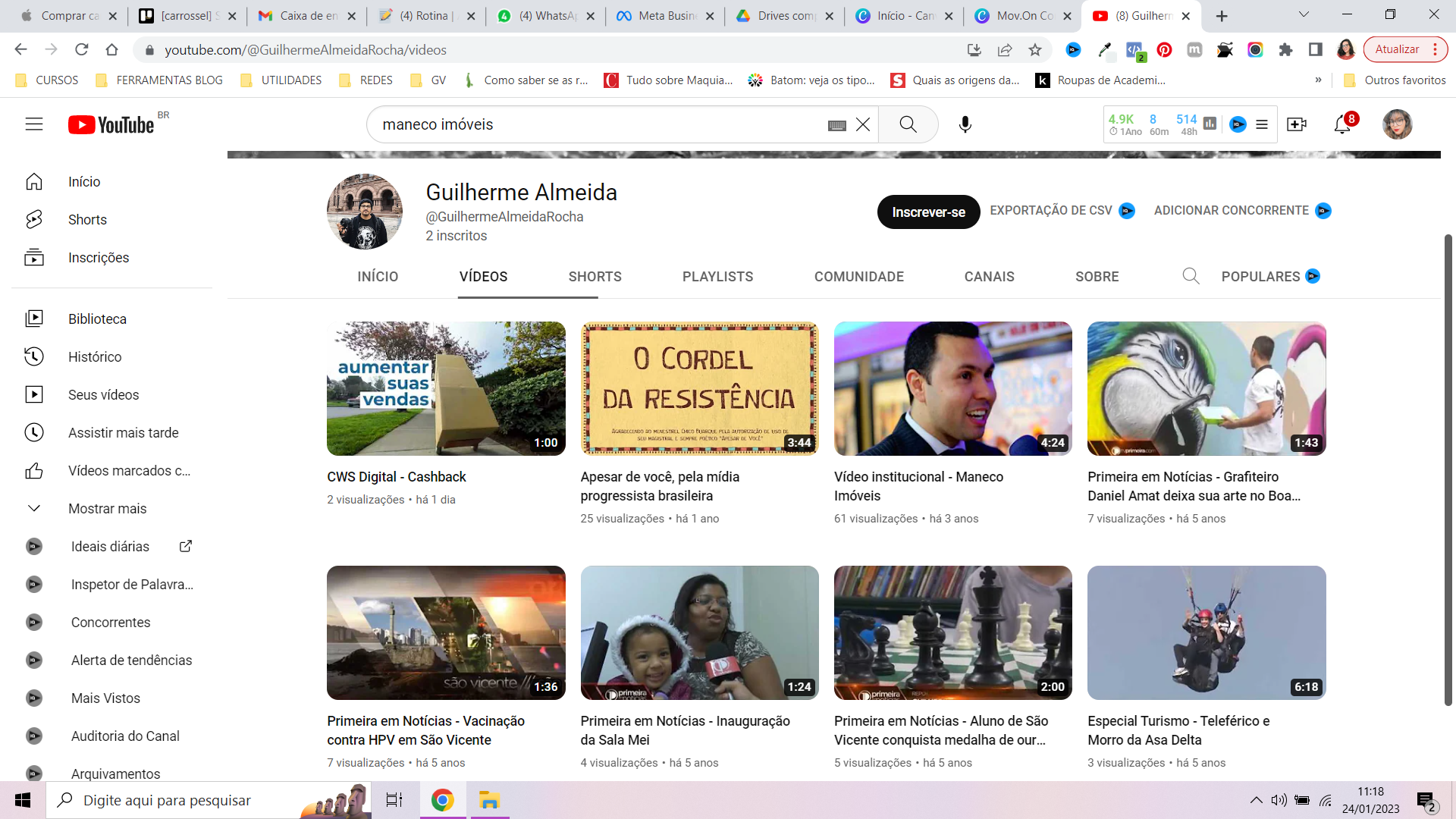Viewport: 1456px width, 819px height.
Task: Open the on-screen keyboard icon in search
Action: (836, 125)
